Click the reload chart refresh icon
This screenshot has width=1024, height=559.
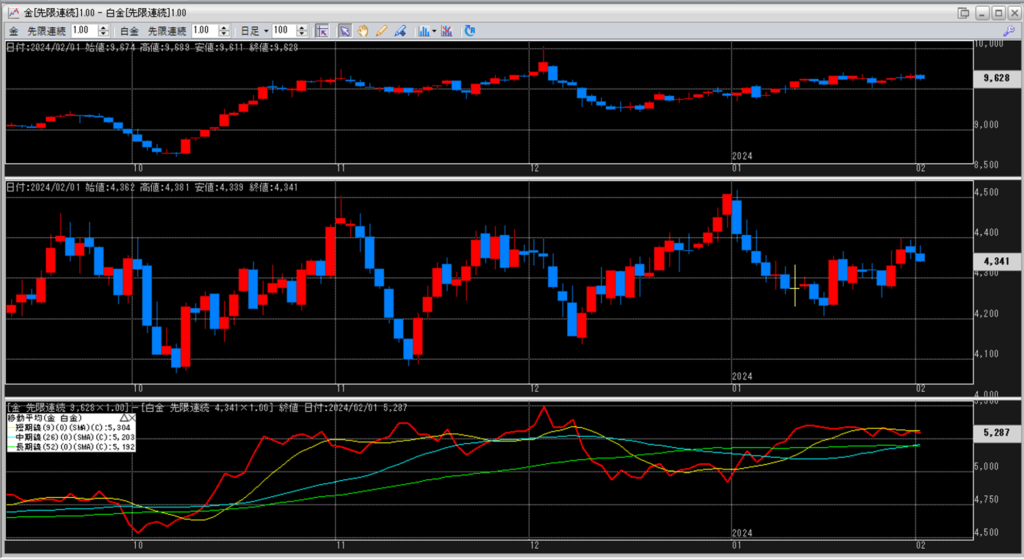(470, 31)
